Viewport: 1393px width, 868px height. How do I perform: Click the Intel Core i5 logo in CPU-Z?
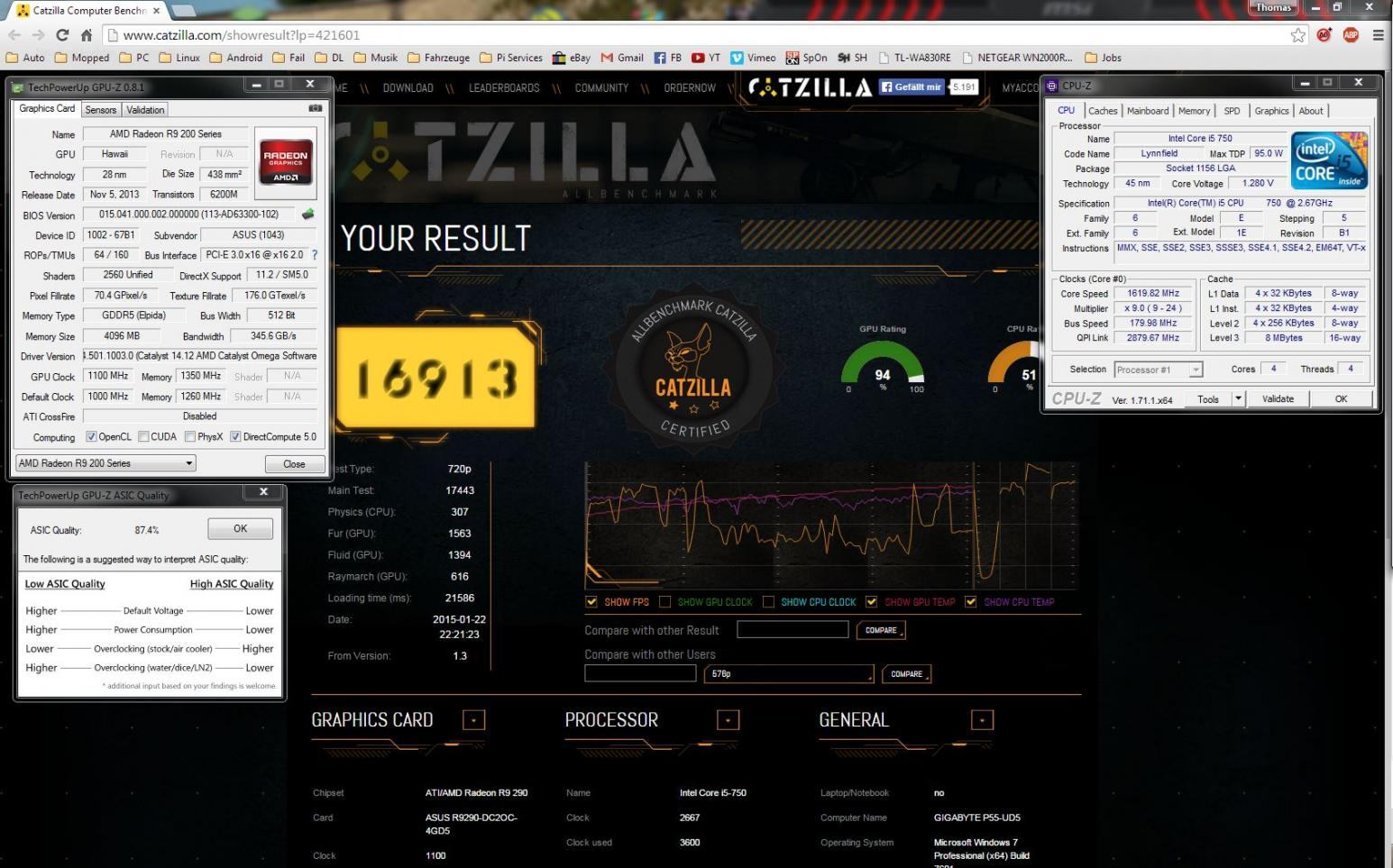click(x=1329, y=161)
